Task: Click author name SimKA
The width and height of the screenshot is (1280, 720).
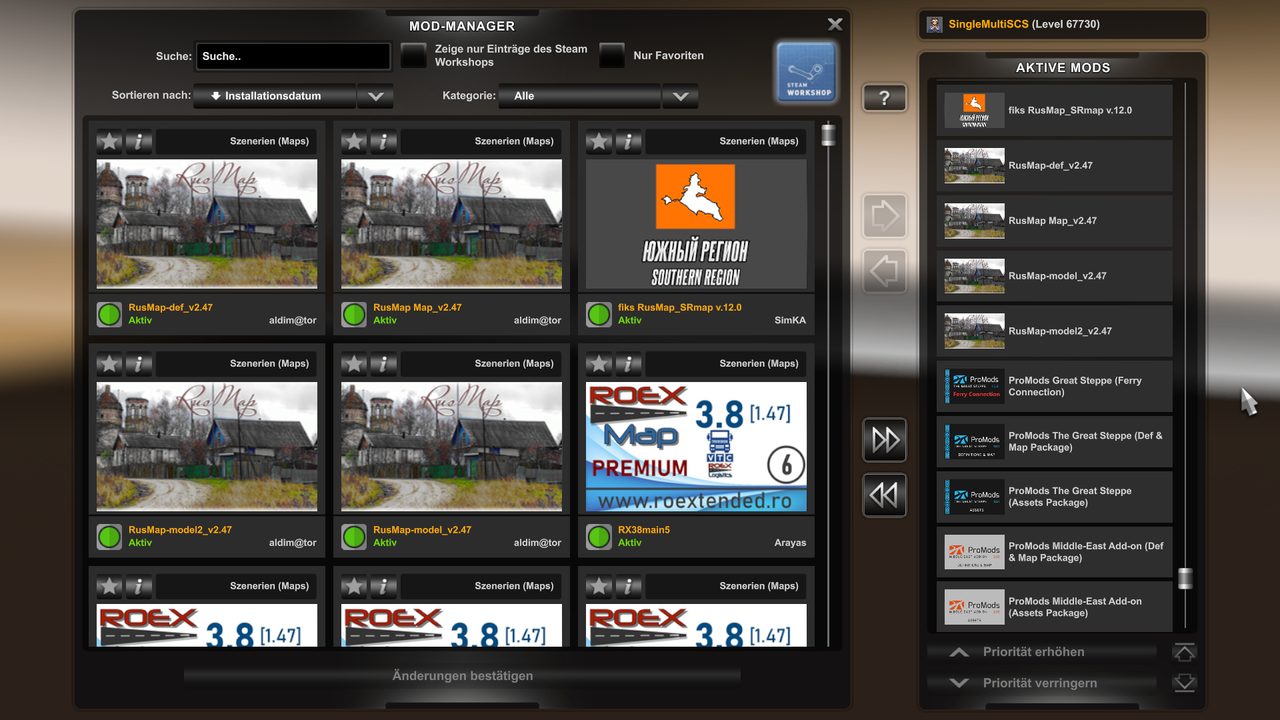Action: coord(790,321)
